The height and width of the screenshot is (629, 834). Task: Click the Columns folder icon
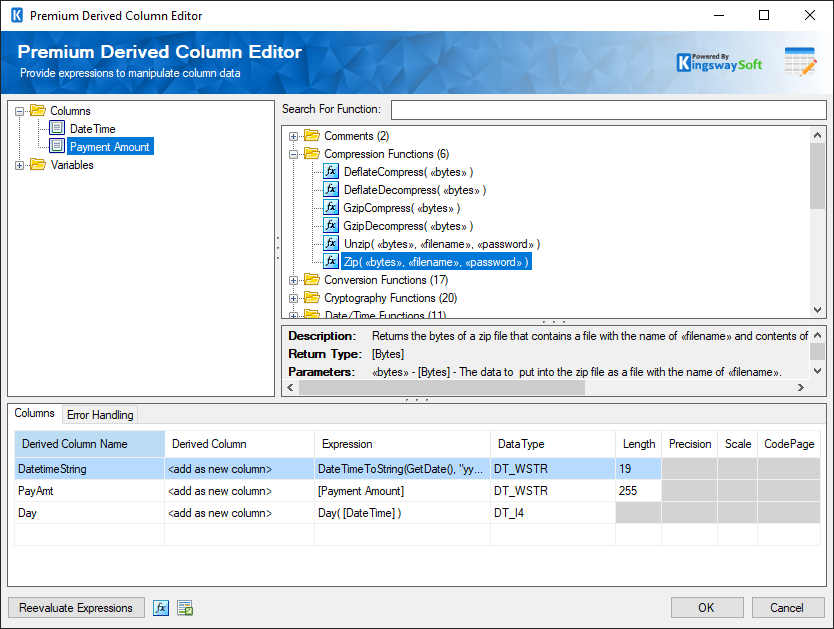38,110
